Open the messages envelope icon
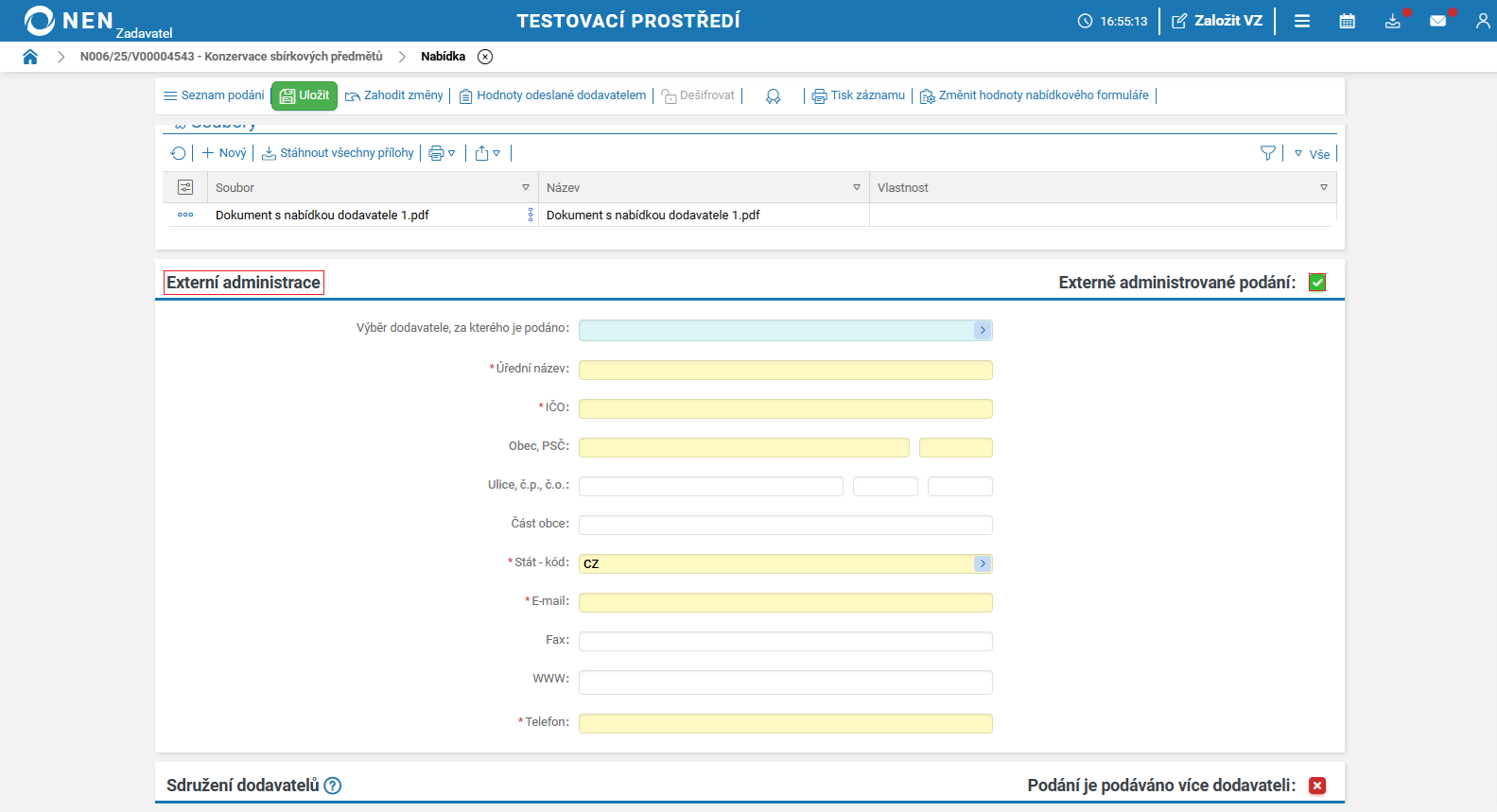 coord(1437,21)
